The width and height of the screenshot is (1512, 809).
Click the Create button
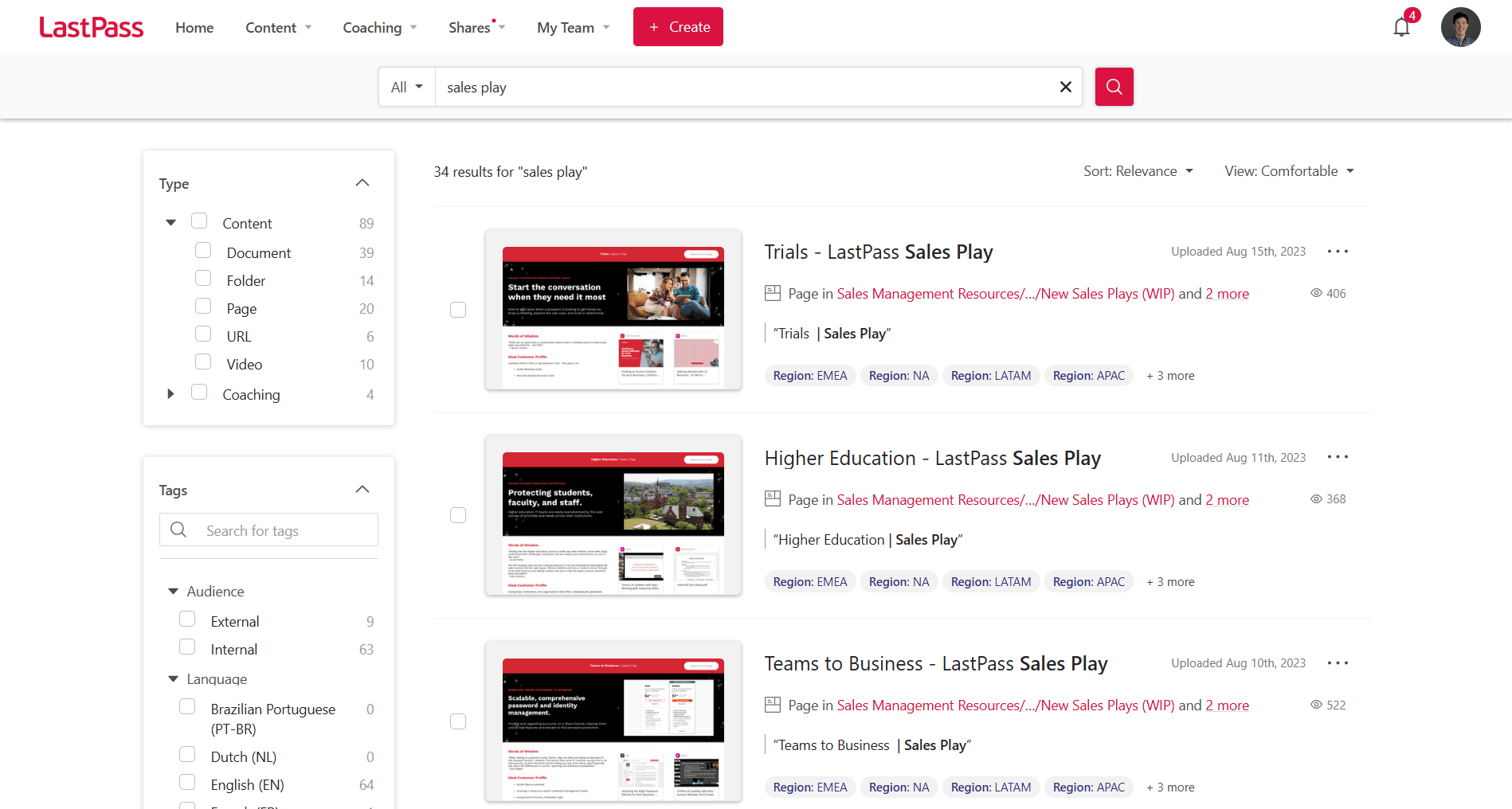pyautogui.click(x=678, y=27)
